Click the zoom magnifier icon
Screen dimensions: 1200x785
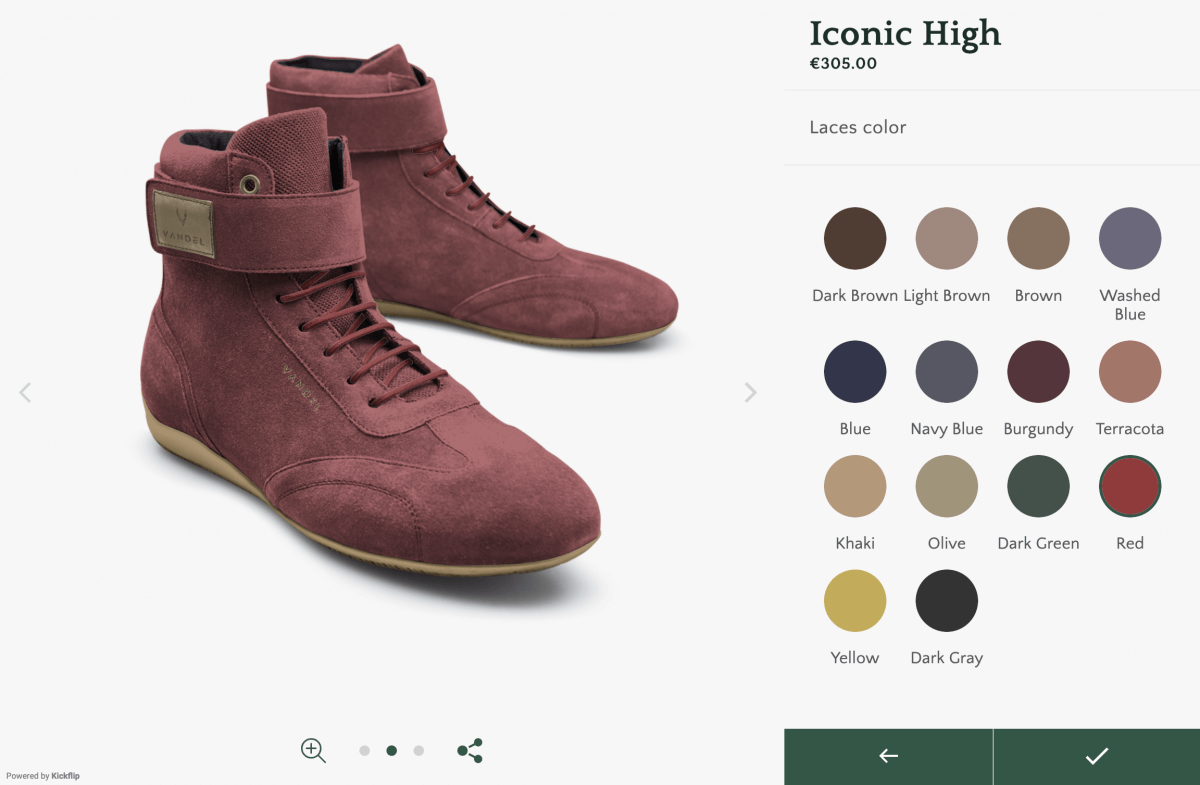coord(313,750)
